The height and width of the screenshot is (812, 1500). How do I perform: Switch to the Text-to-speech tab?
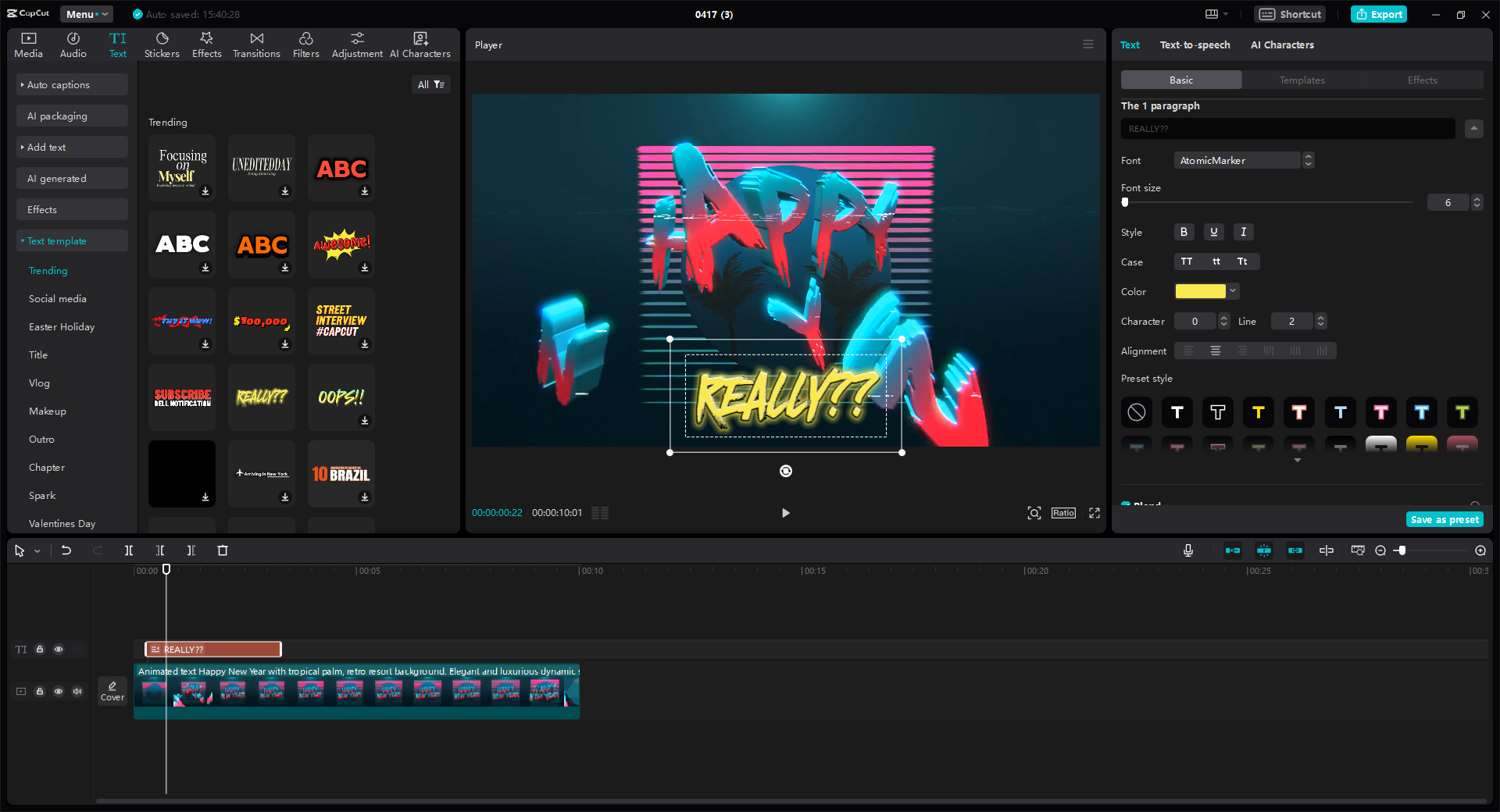pyautogui.click(x=1195, y=45)
